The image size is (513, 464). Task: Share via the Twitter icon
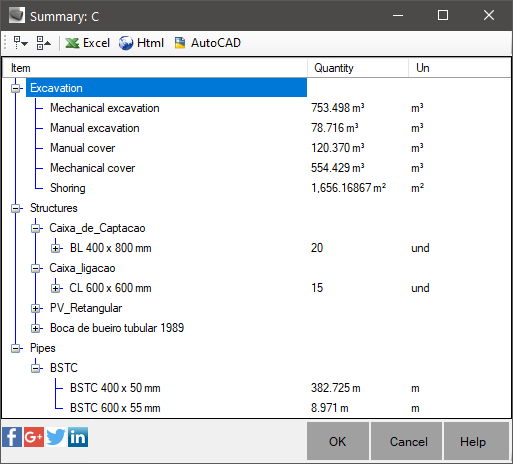pos(56,437)
